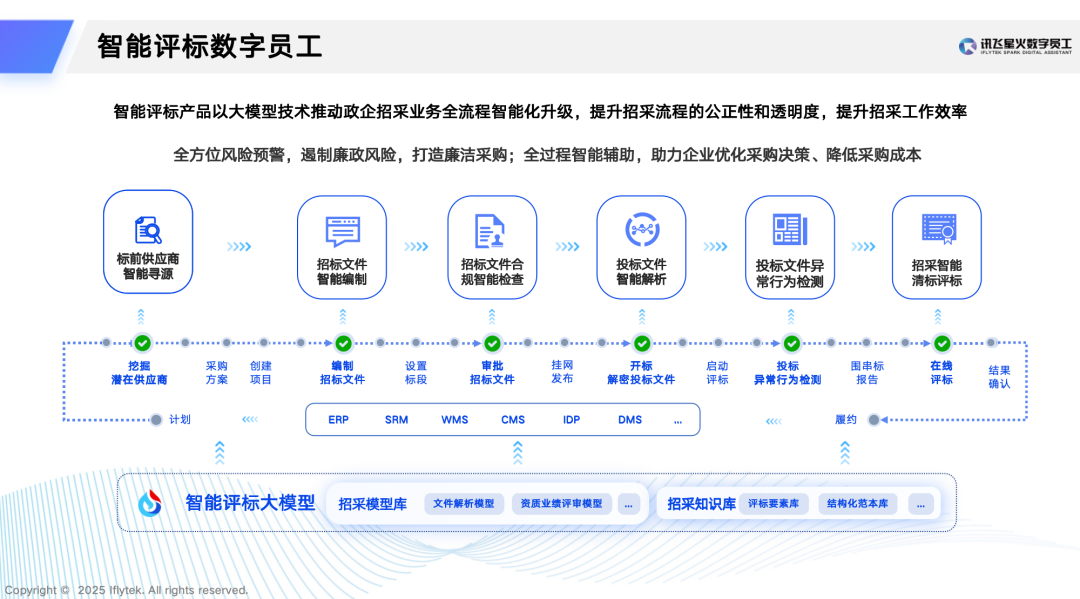Click the 围串标报告 step label
Screen dimensions: 1080x599
(x=867, y=372)
